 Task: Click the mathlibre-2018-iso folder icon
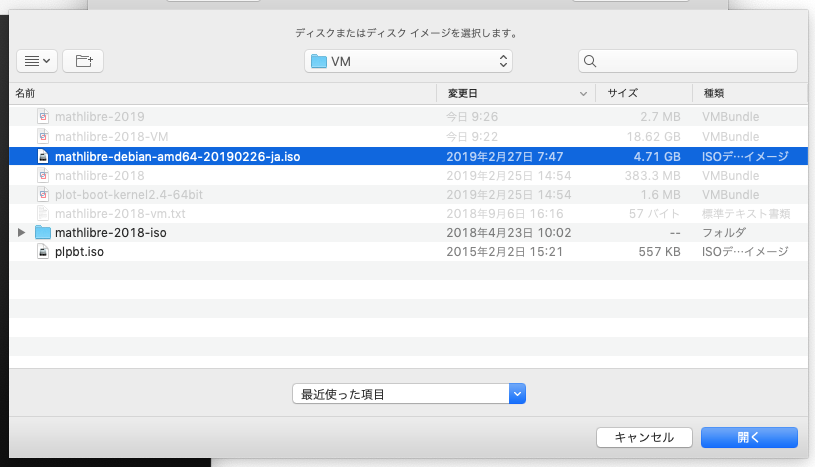[42, 233]
